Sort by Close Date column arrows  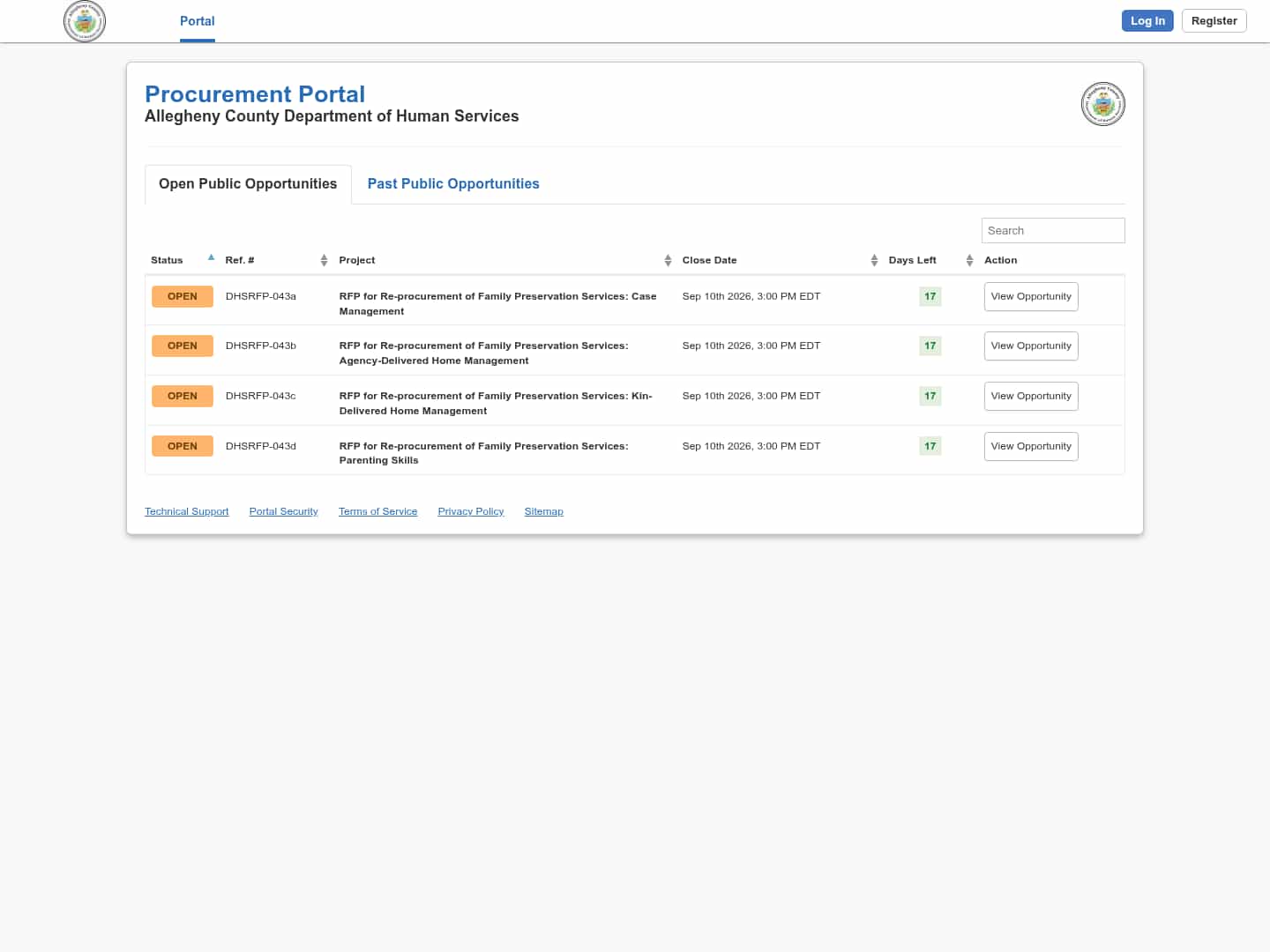[874, 260]
